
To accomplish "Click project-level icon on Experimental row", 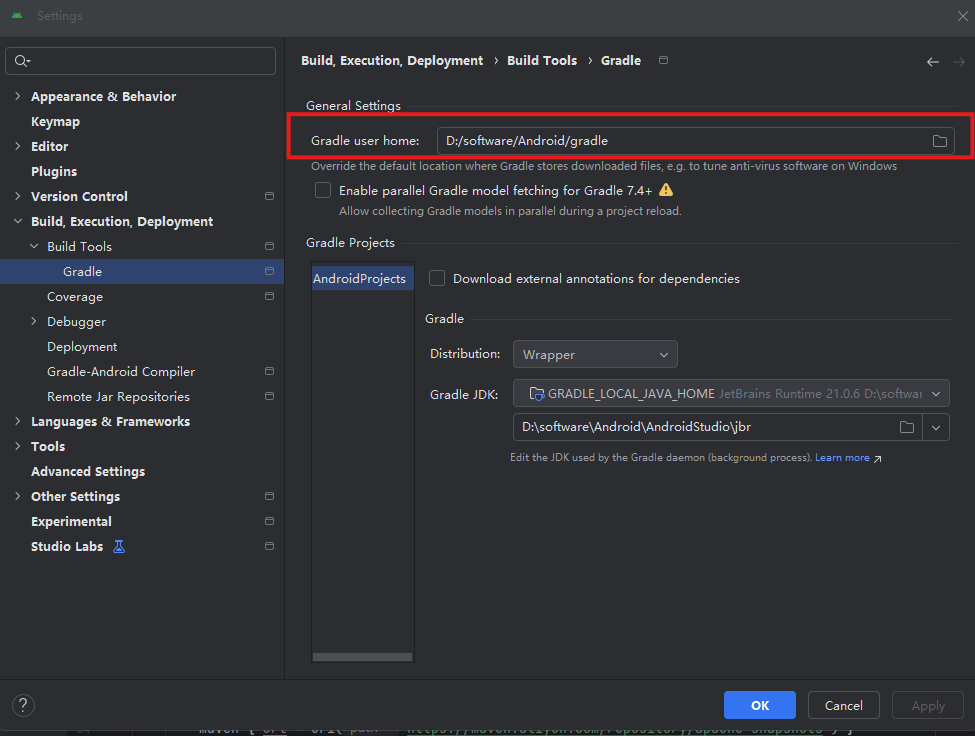I will click(269, 521).
